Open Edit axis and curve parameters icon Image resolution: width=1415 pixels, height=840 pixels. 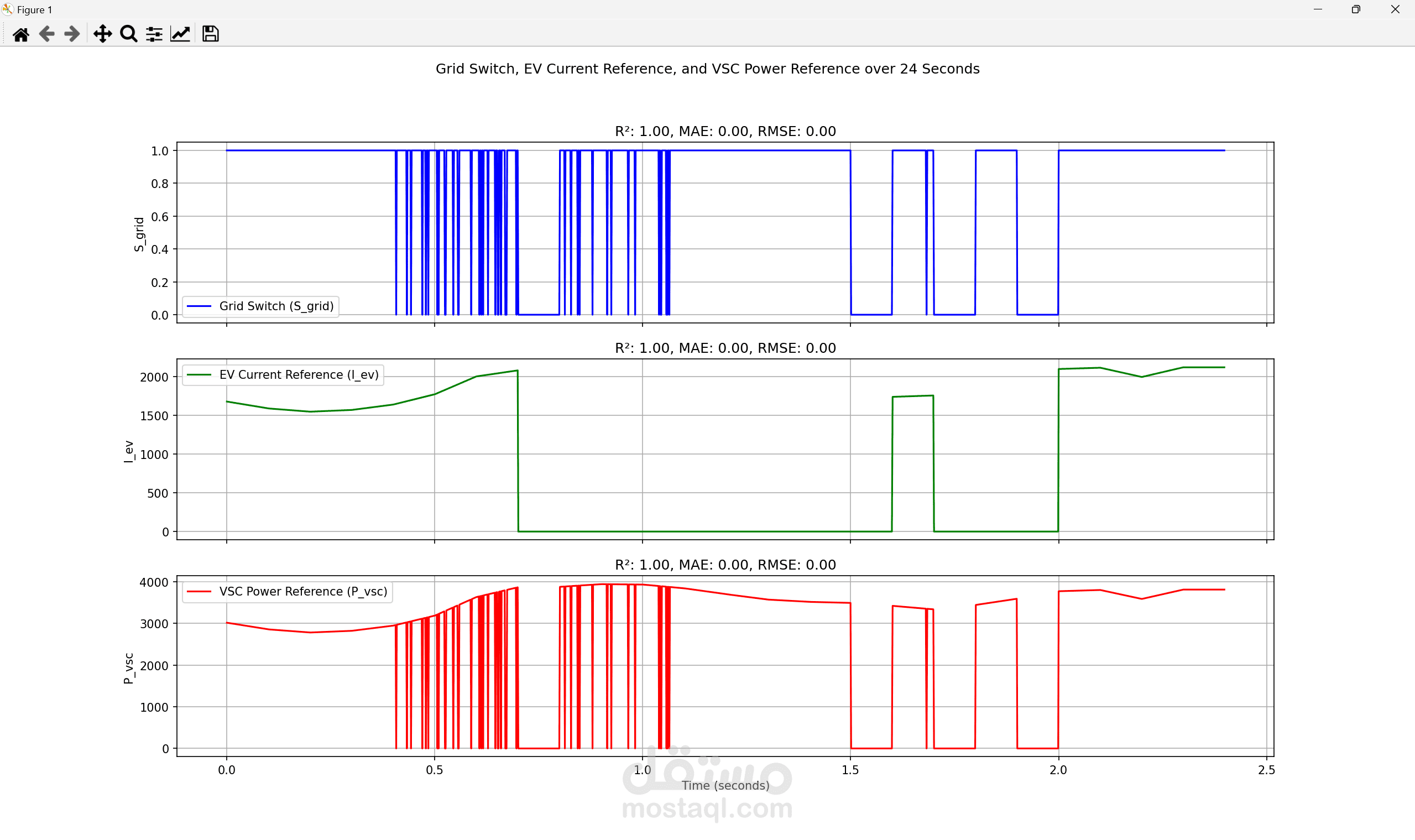point(180,34)
